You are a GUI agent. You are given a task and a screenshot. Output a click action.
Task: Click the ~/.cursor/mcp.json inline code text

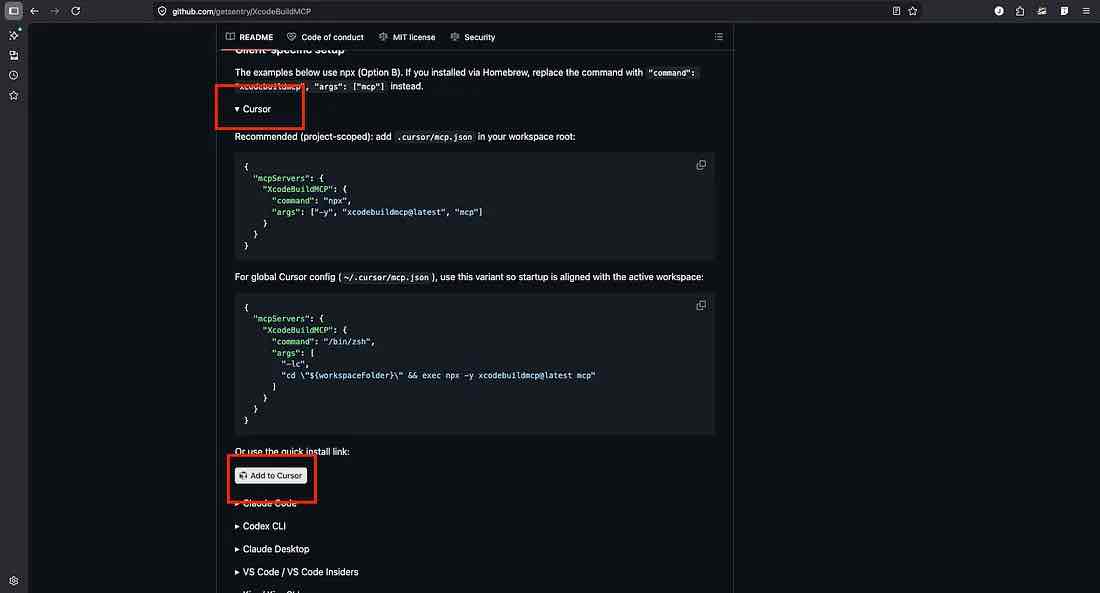386,277
